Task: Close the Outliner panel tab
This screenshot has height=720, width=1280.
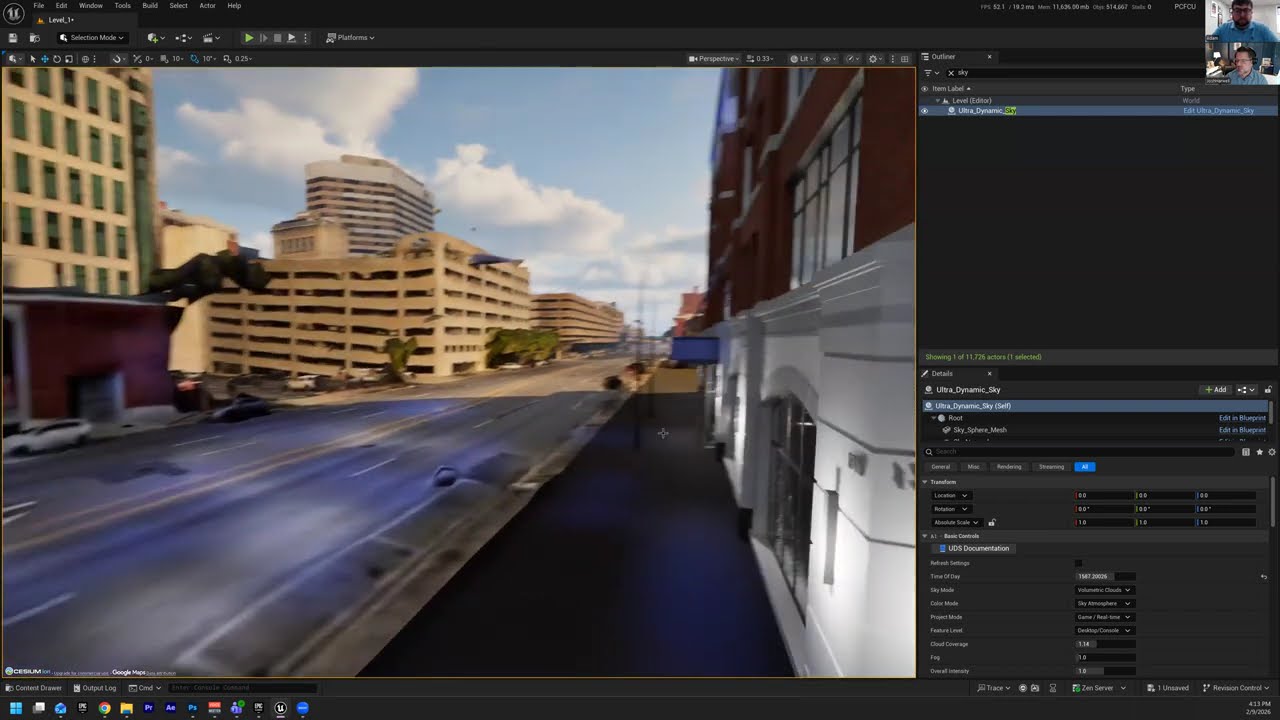Action: 990,57
